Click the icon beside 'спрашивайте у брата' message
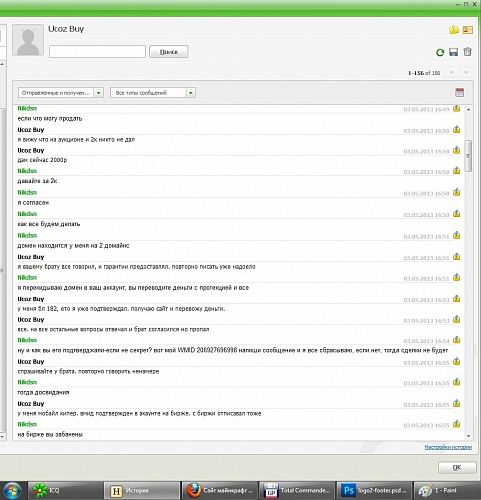This screenshot has height=500, width=481. 456,362
